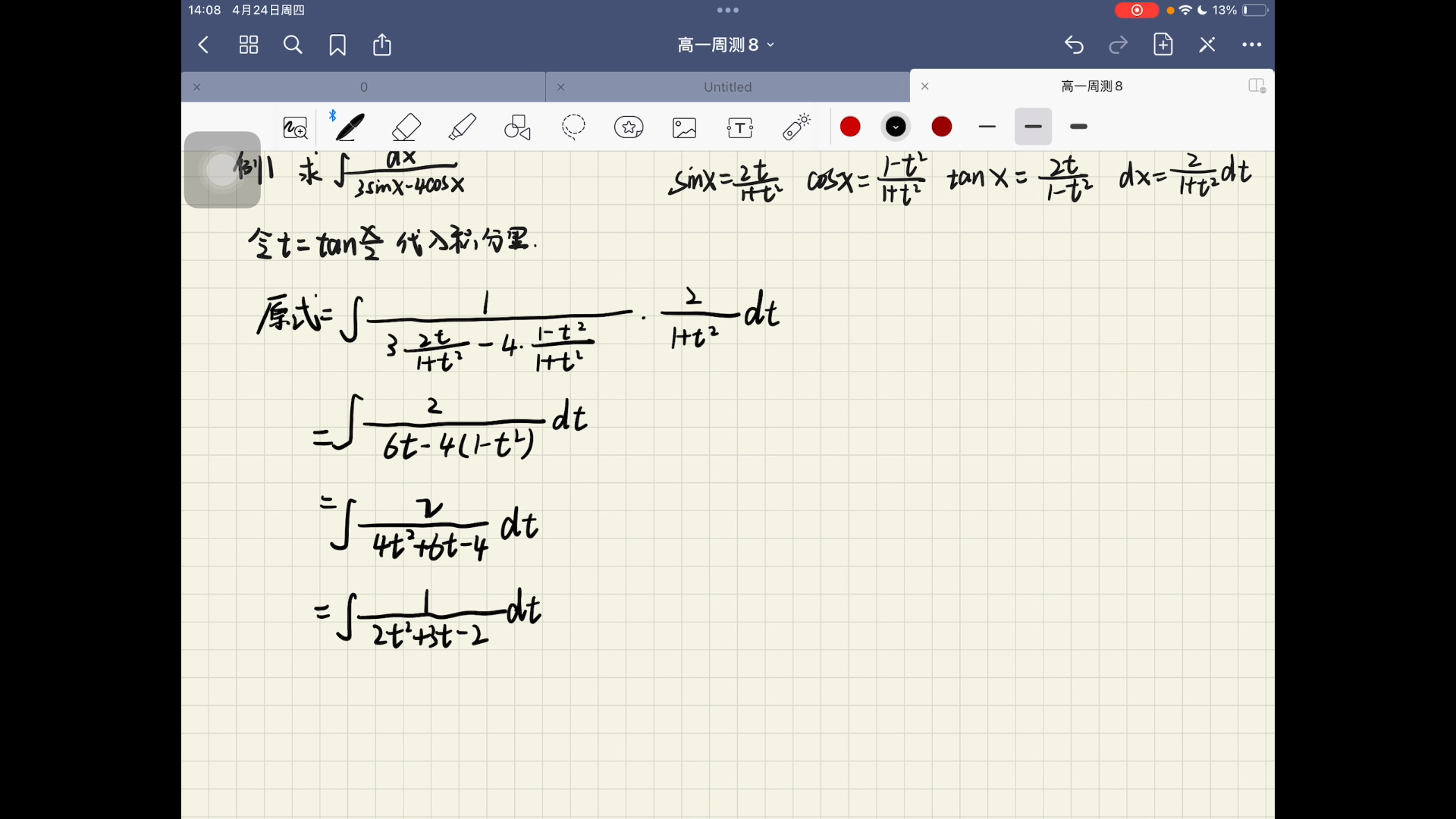The image size is (1456, 819).
Task: Open the Elements sticker tool
Action: pos(629,127)
